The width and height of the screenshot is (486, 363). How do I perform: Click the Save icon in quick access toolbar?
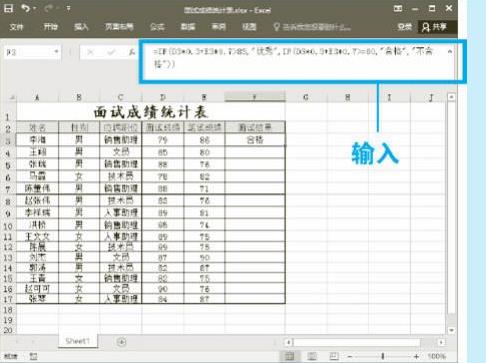[8, 8]
